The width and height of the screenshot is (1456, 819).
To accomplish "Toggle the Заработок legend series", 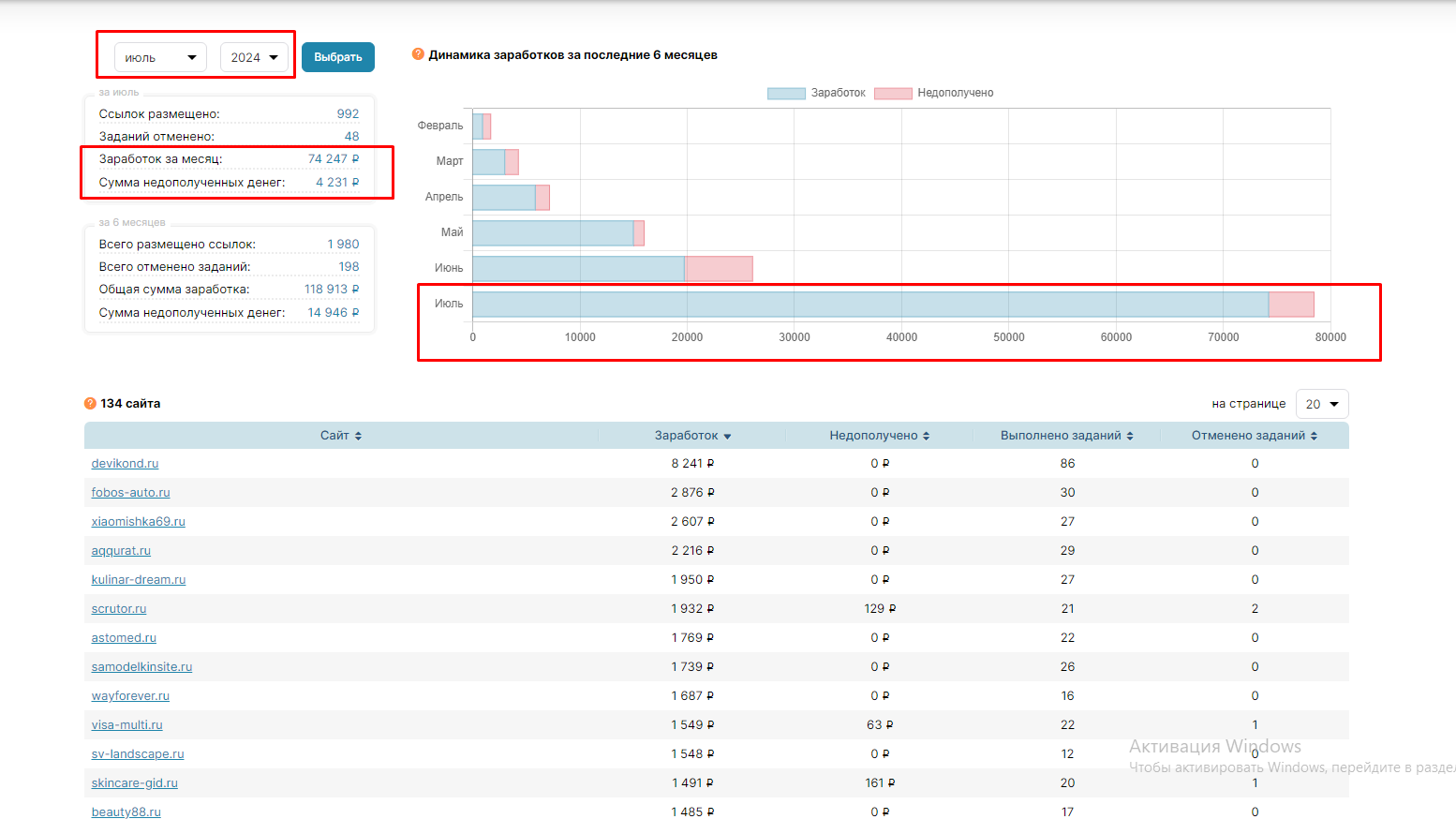I will click(x=816, y=93).
